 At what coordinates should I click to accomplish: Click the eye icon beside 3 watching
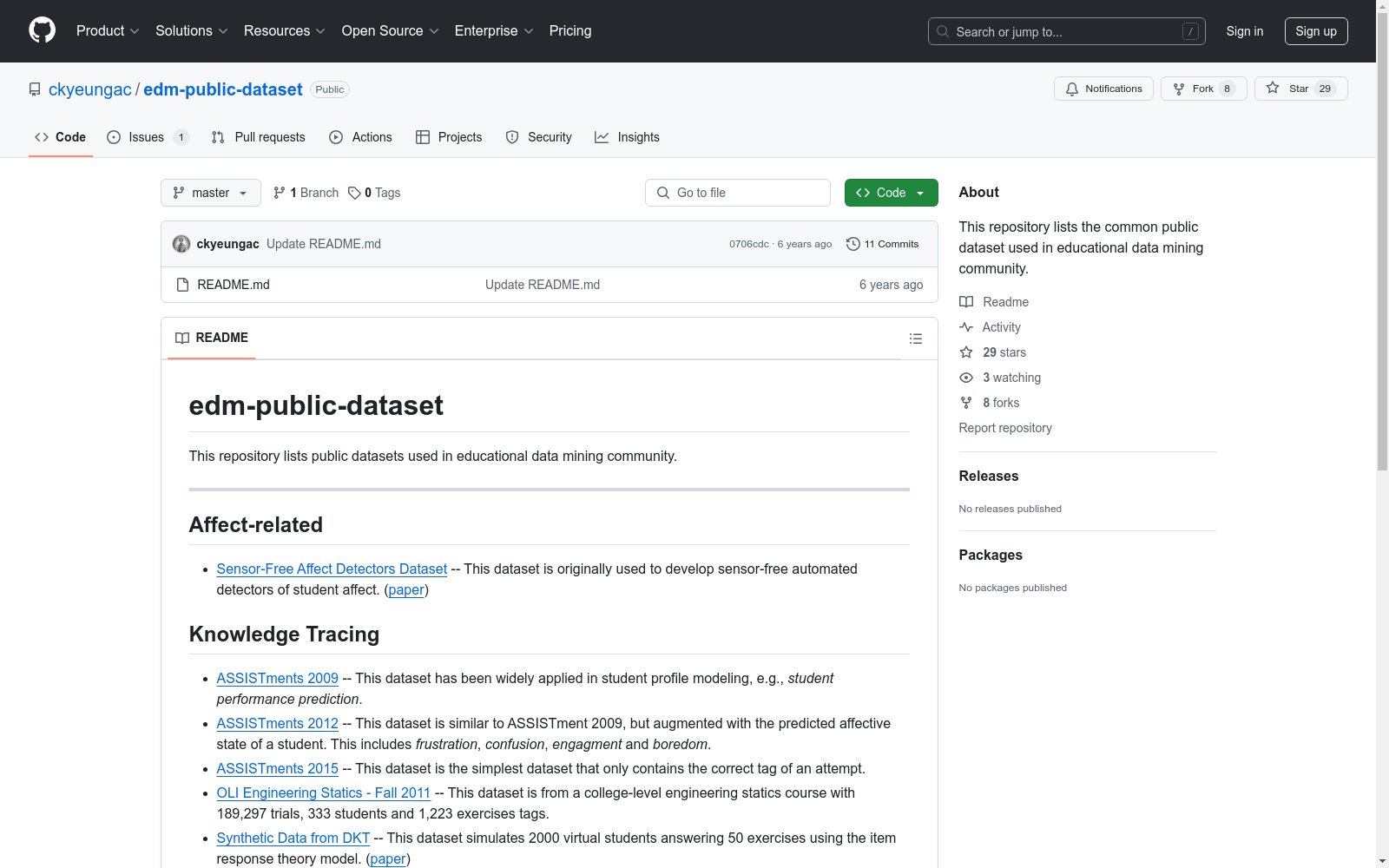pyautogui.click(x=966, y=378)
